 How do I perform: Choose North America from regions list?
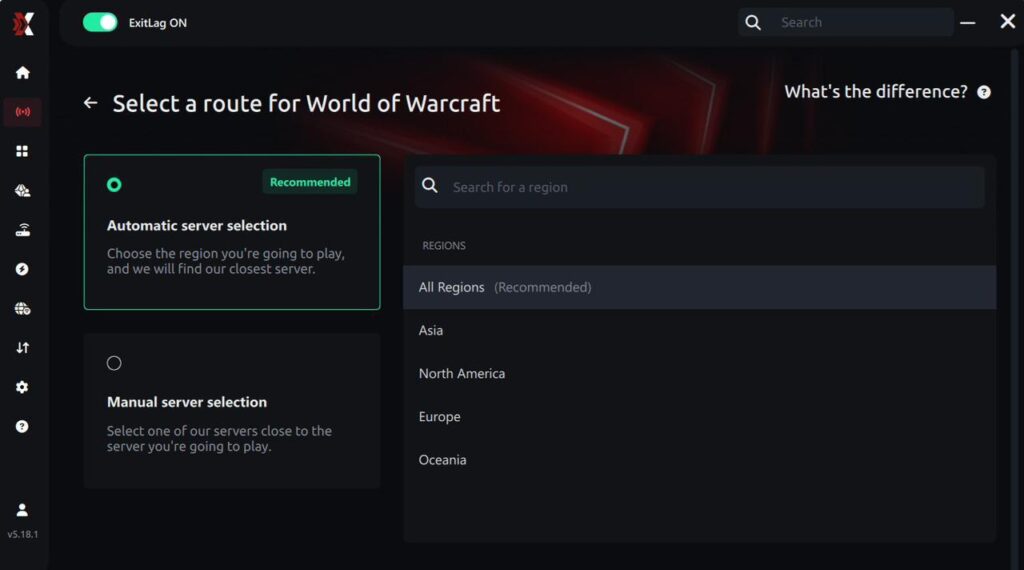click(462, 374)
